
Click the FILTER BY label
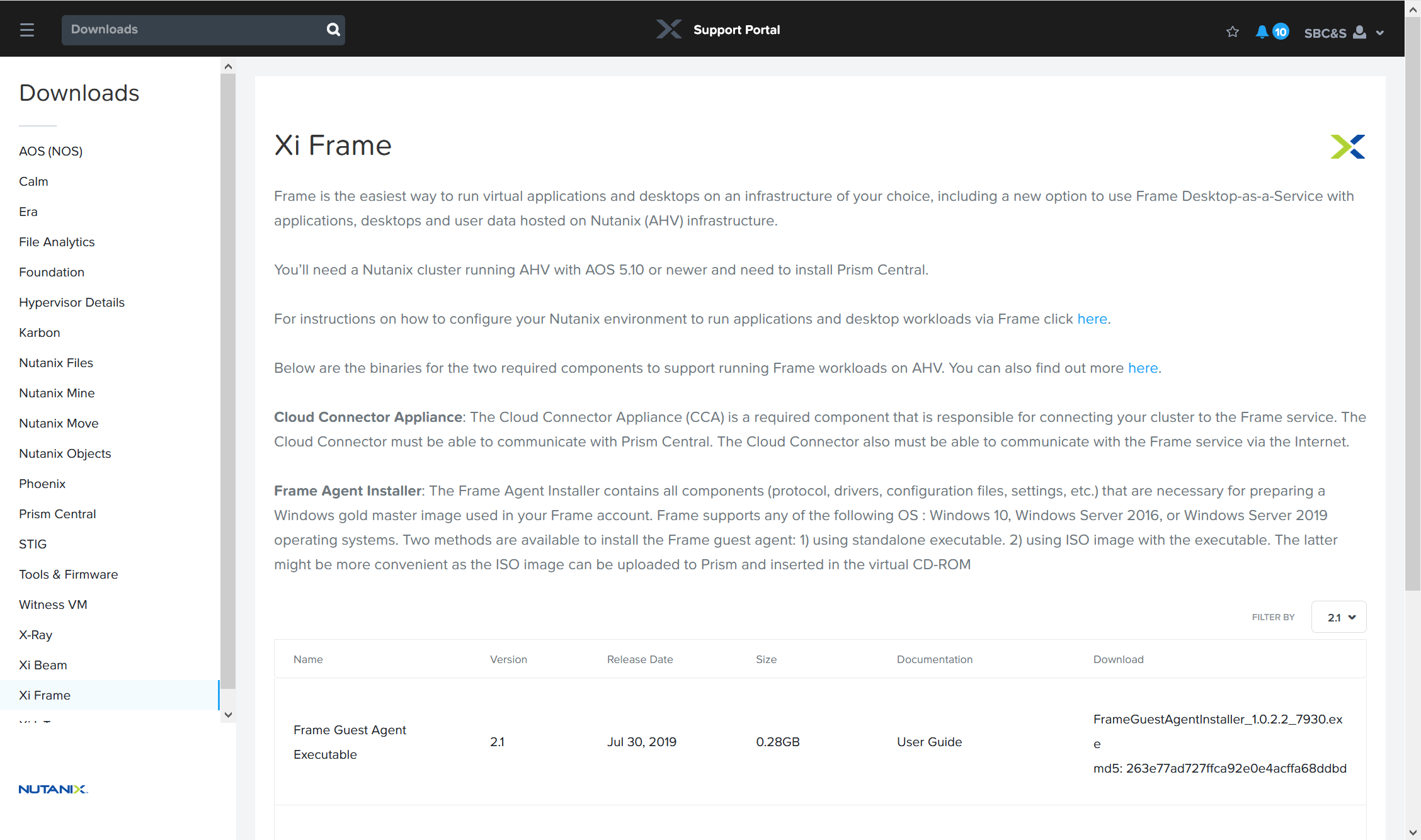tap(1273, 617)
